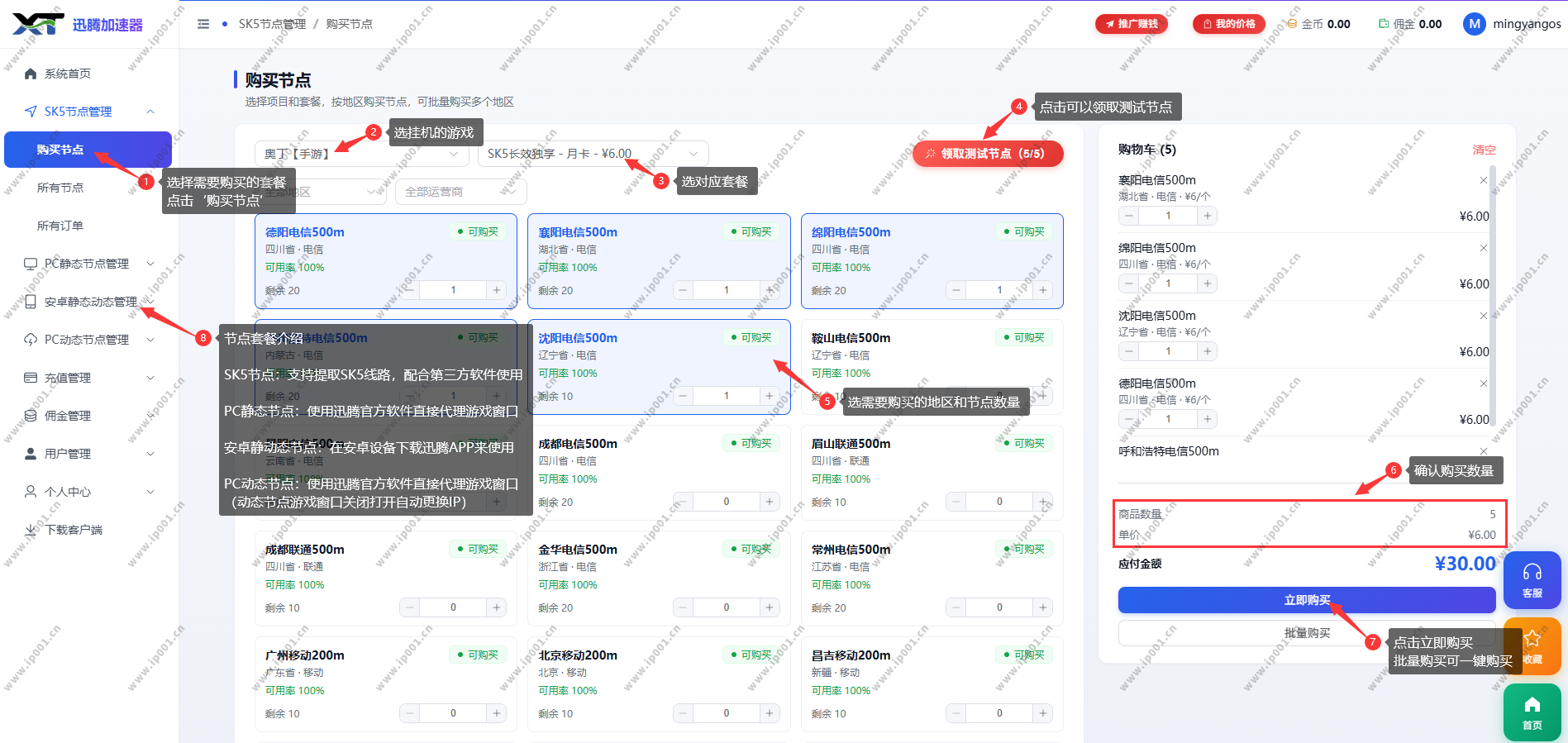Click 下载客户端 download icon in sidebar
The image size is (1568, 743).
pyautogui.click(x=31, y=530)
